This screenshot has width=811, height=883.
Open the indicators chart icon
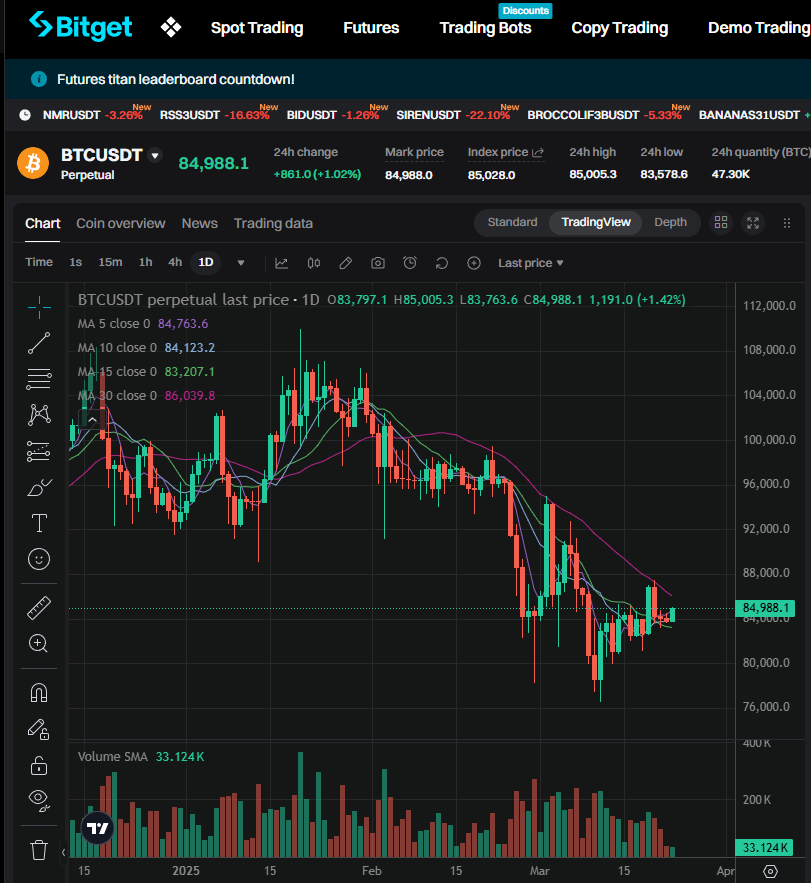tap(281, 263)
